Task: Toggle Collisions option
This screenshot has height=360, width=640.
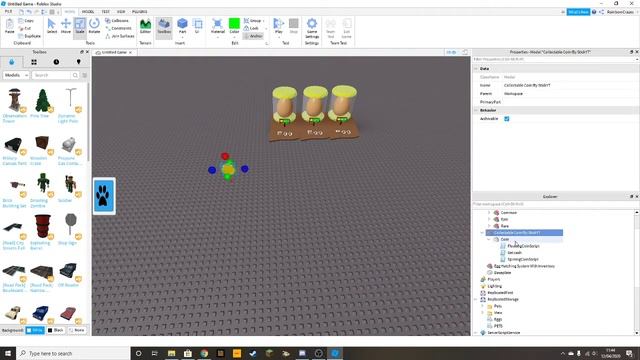Action: point(117,20)
